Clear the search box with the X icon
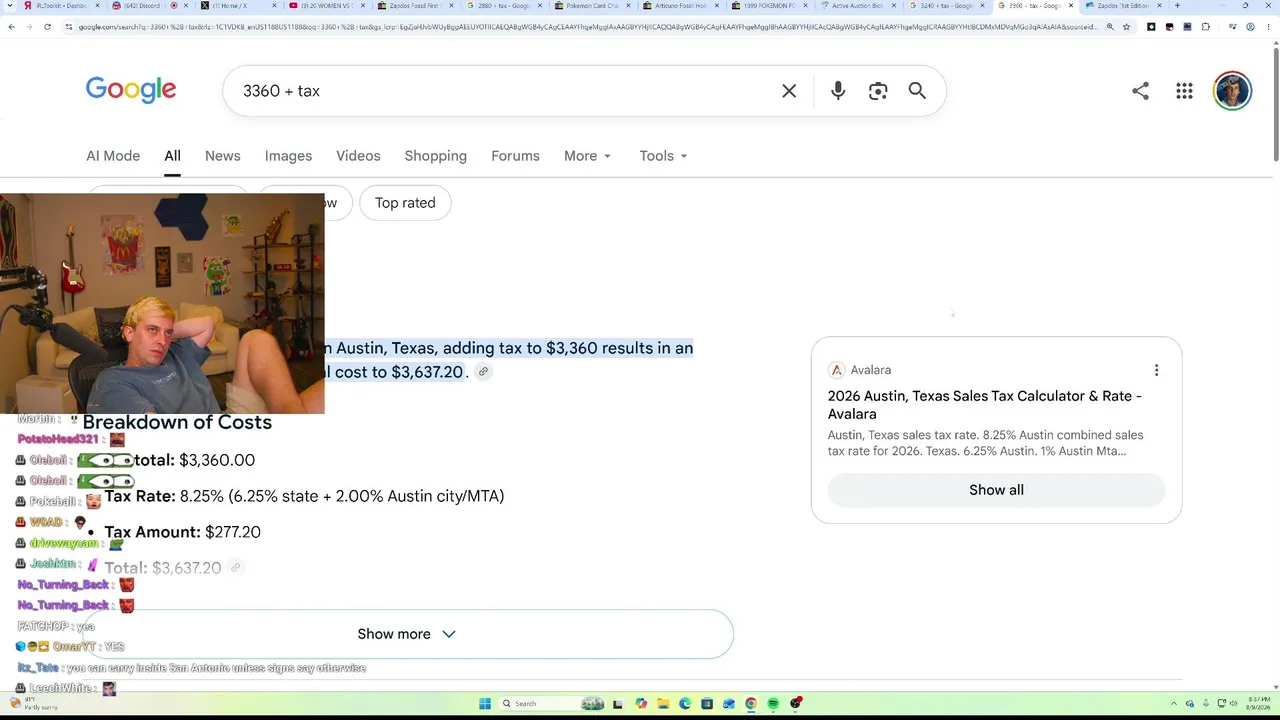 [789, 91]
